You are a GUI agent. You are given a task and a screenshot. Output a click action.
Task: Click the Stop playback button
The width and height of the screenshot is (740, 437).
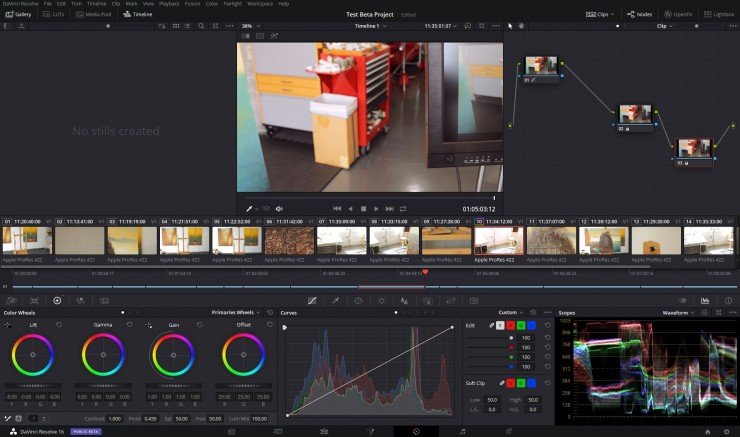[363, 208]
